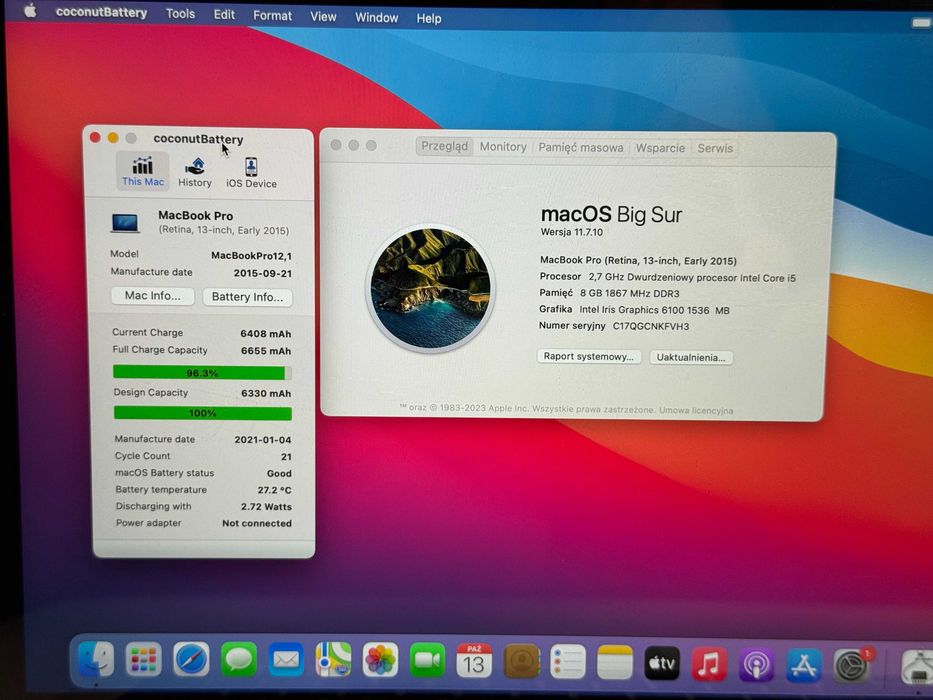Open Contacts from the Dock
Image resolution: width=933 pixels, height=700 pixels.
522,661
